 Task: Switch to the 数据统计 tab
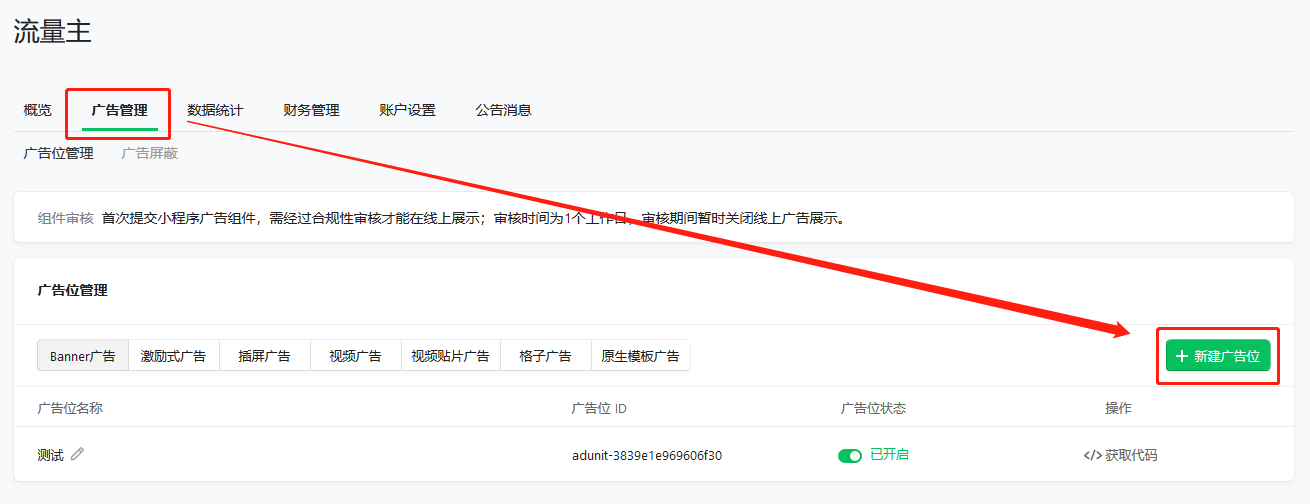(215, 110)
